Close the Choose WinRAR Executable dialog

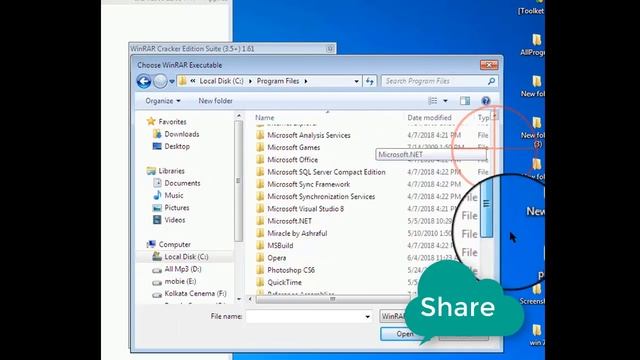[489, 64]
